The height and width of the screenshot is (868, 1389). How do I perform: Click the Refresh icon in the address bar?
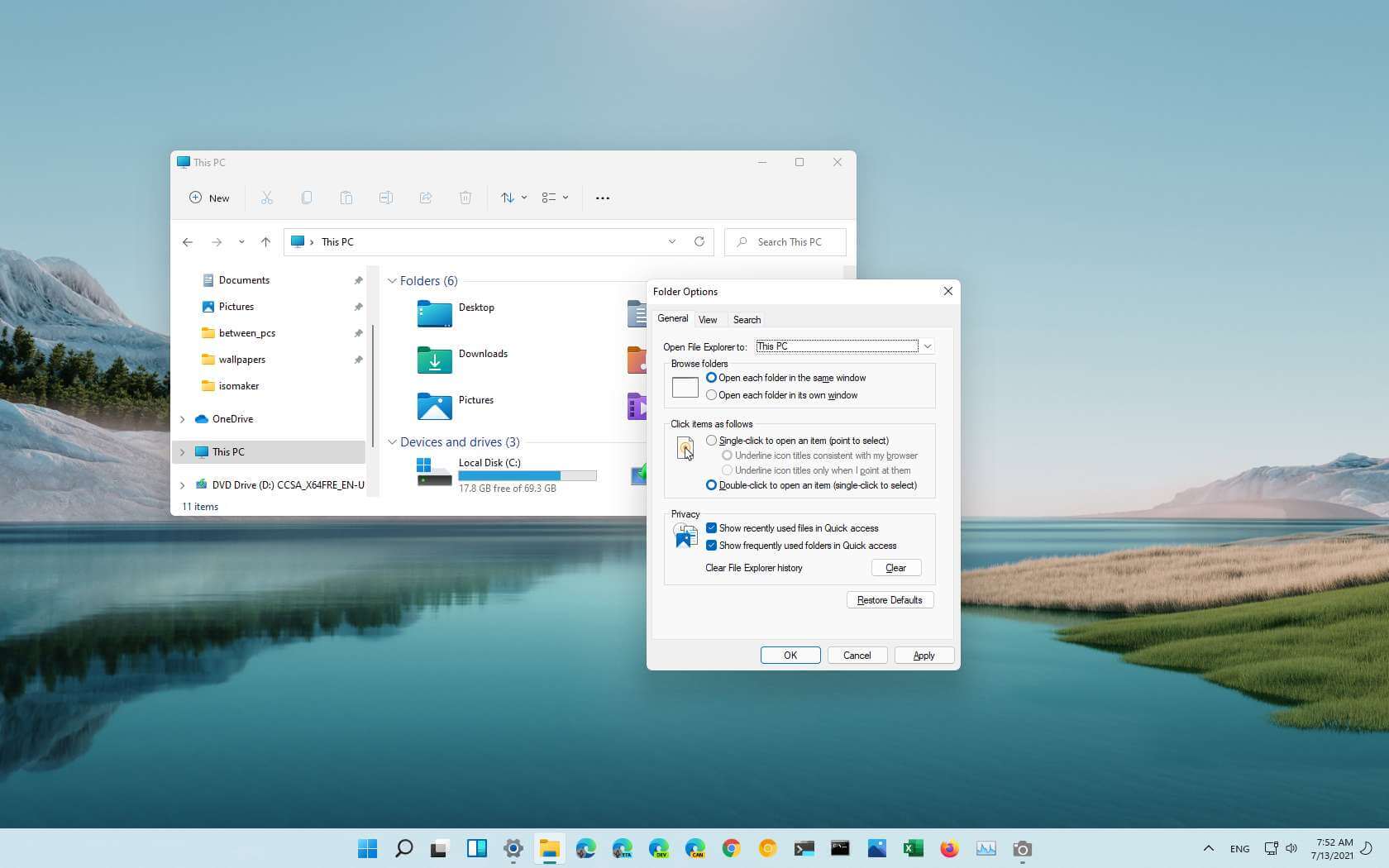(699, 241)
